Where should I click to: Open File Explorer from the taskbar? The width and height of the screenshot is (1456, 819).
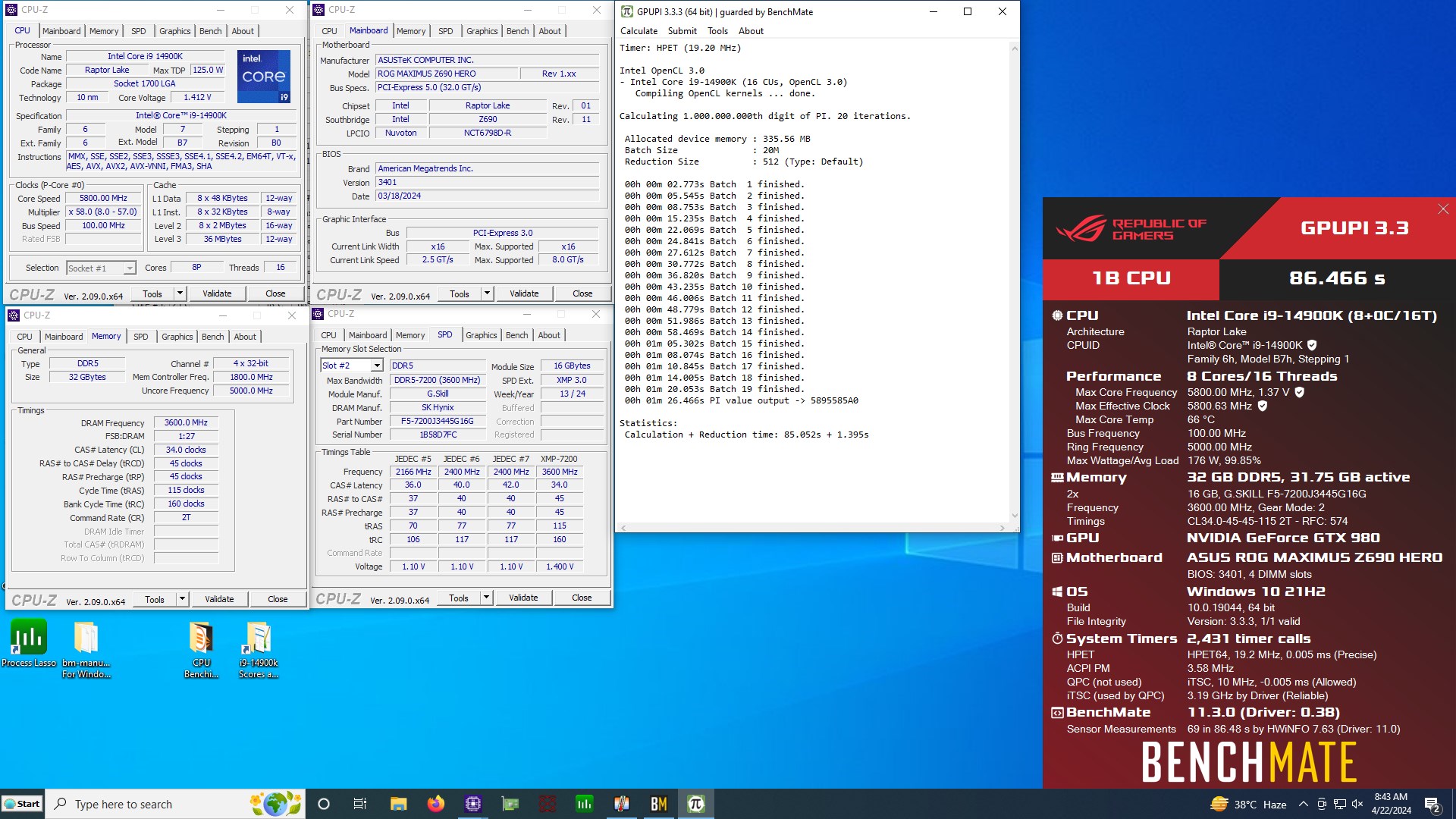point(398,804)
